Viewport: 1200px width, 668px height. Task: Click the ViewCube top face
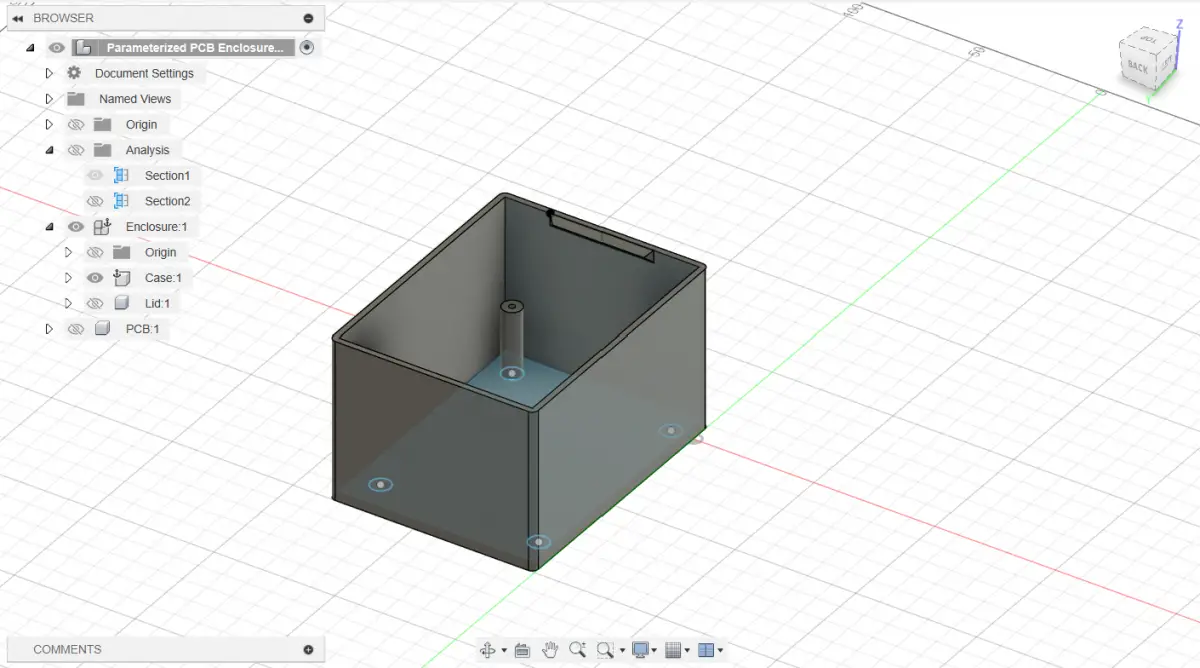coord(1150,41)
